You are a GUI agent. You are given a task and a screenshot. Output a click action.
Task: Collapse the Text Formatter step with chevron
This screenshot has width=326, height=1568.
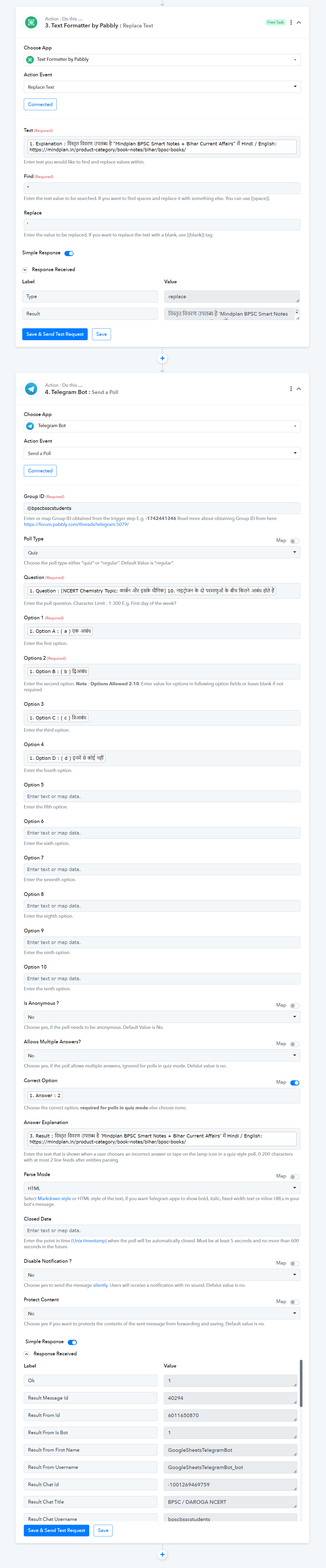click(299, 23)
